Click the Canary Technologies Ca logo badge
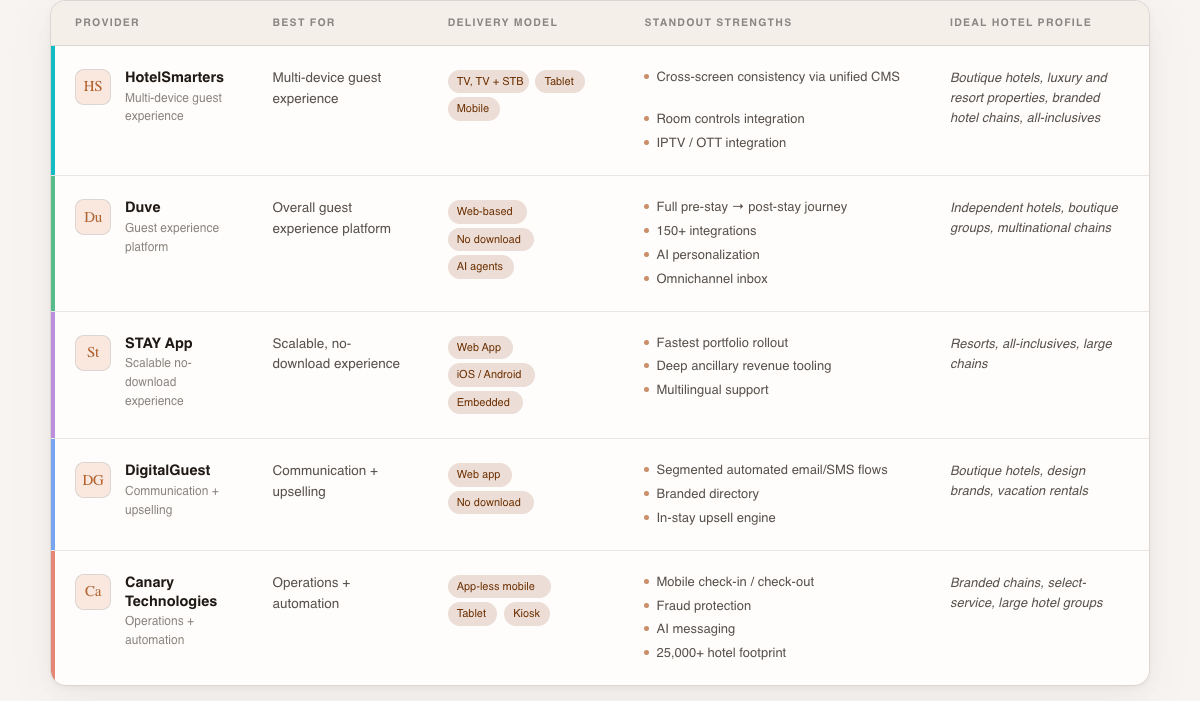1200x701 pixels. tap(93, 592)
